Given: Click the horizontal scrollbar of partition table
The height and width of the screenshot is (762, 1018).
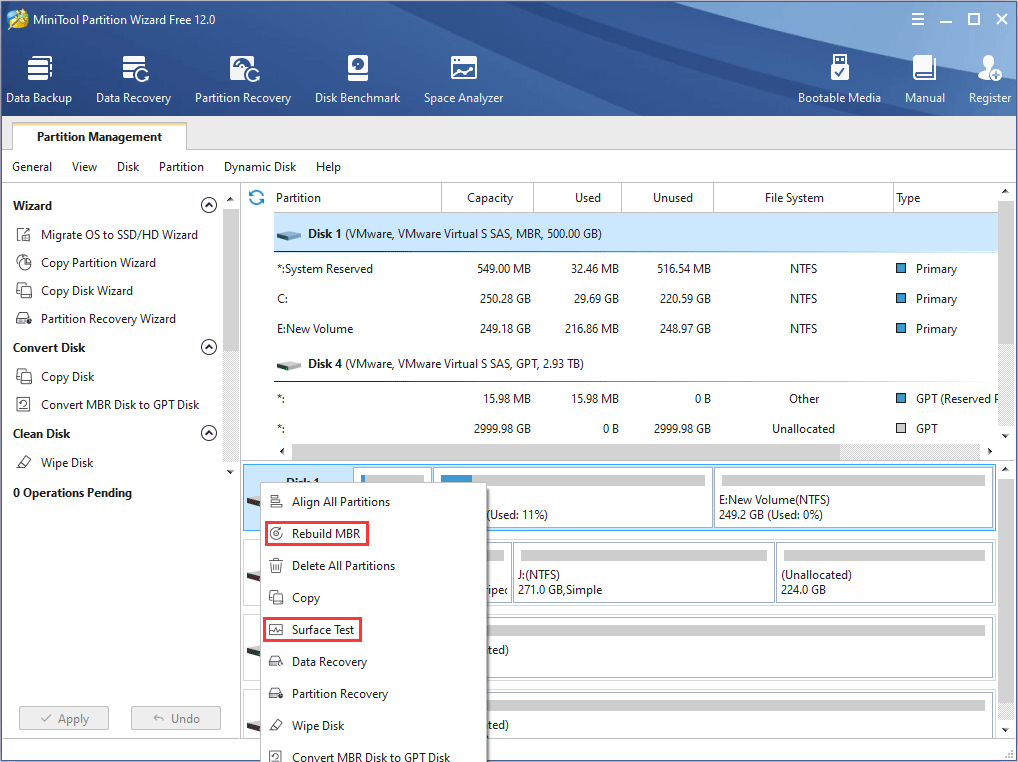Looking at the screenshot, I should coord(565,450).
